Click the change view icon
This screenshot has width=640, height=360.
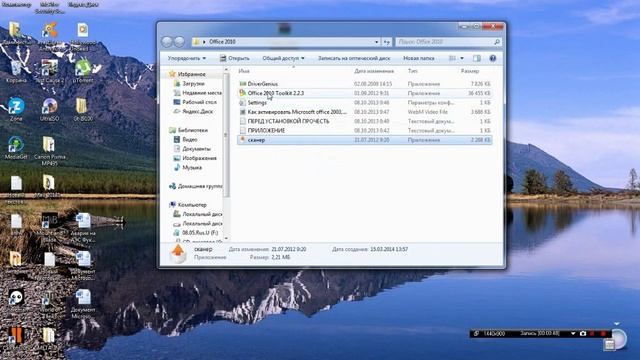[x=452, y=58]
